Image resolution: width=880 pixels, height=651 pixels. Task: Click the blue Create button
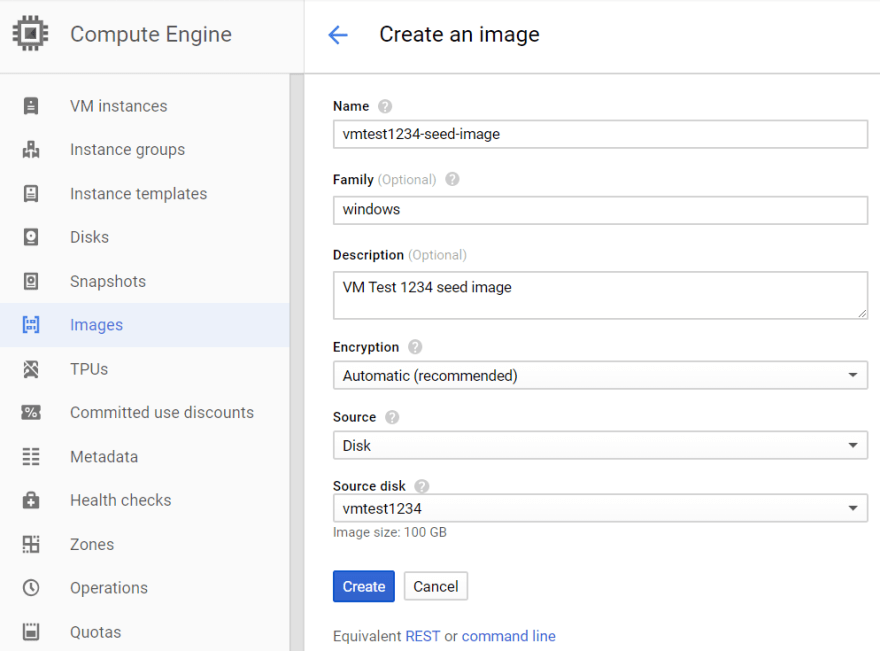click(x=364, y=586)
